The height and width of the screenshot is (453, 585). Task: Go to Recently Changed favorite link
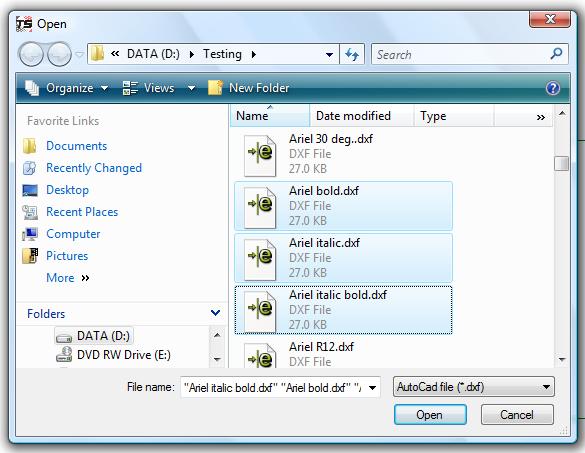click(94, 168)
